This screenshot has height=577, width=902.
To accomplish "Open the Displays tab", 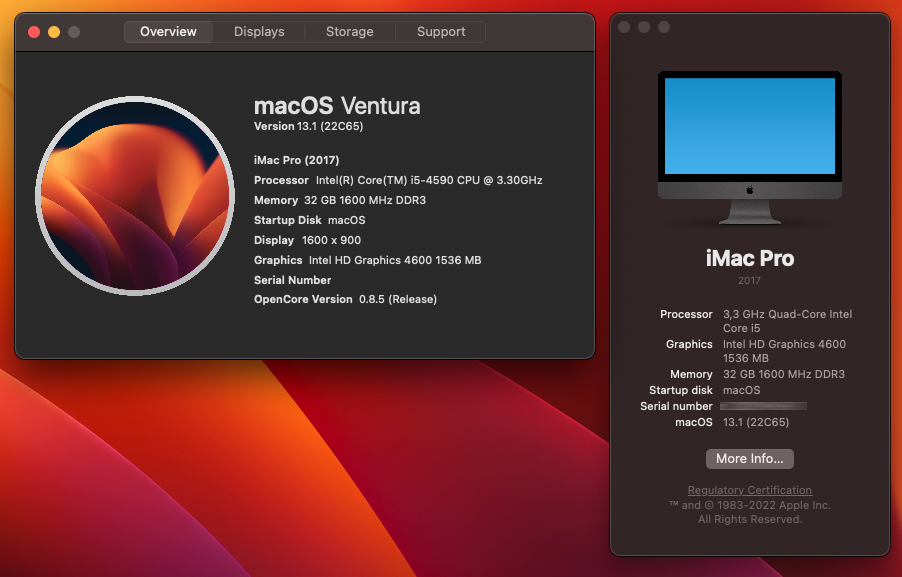I will [259, 32].
